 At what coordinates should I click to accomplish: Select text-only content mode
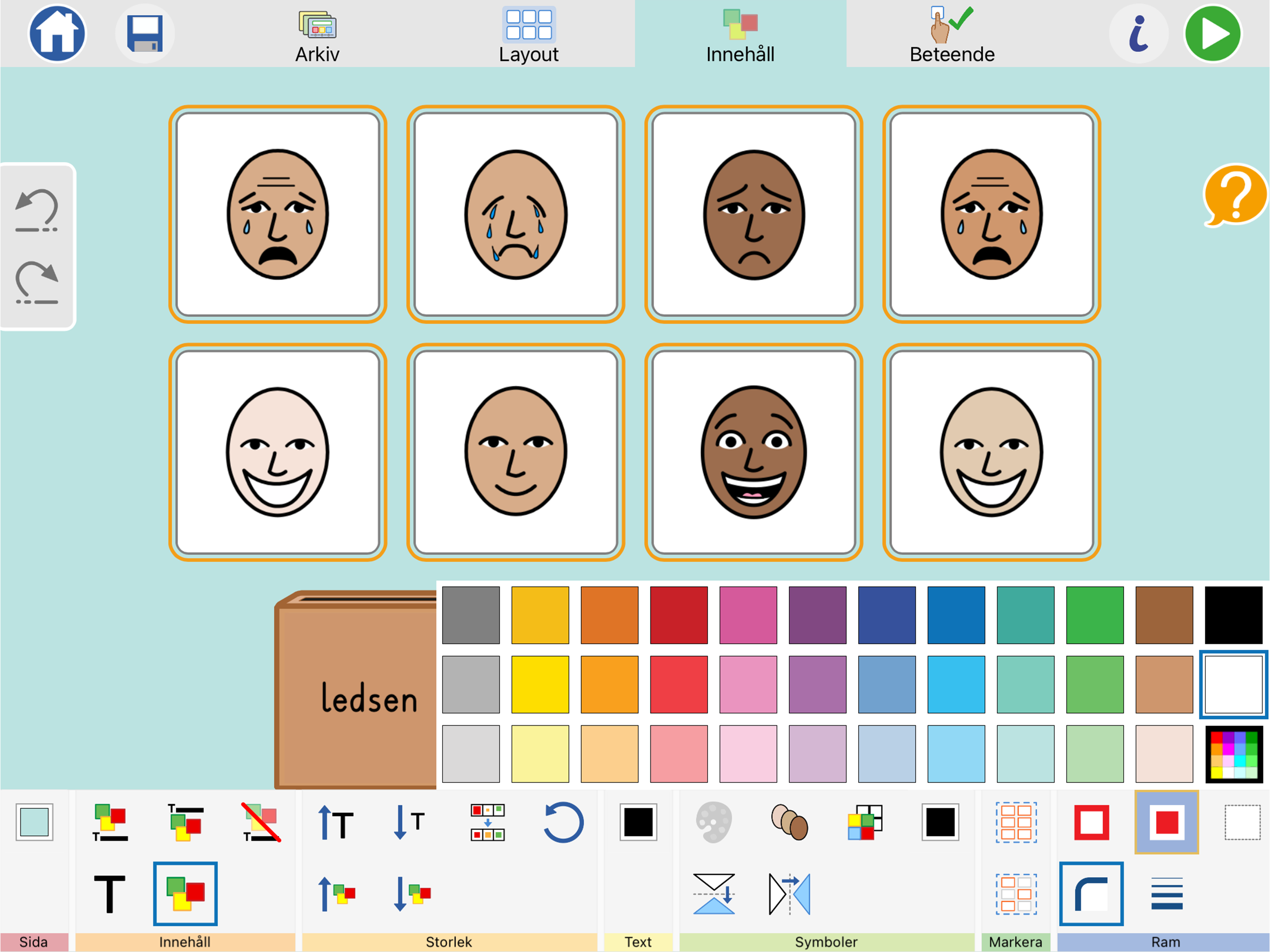coord(110,893)
